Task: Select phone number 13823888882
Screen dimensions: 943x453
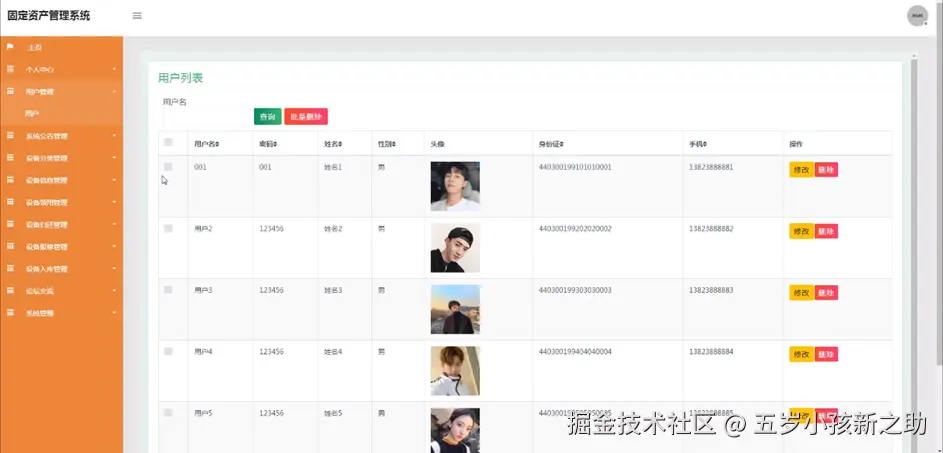Action: [711, 229]
